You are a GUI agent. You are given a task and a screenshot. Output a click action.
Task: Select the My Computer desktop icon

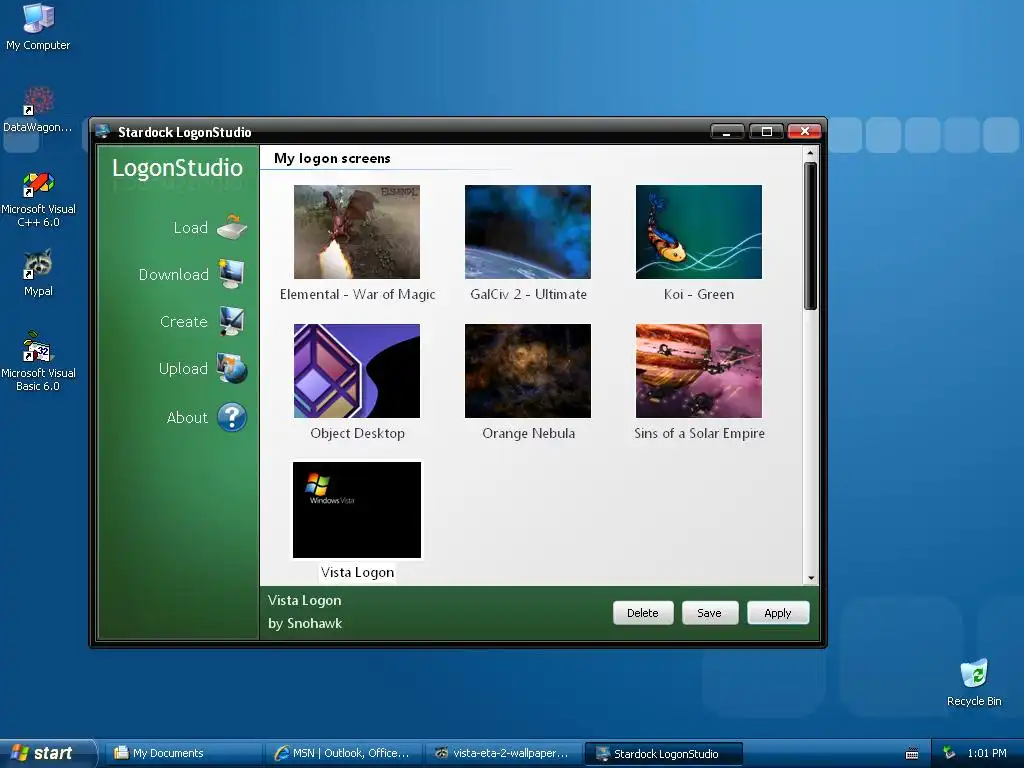38,27
